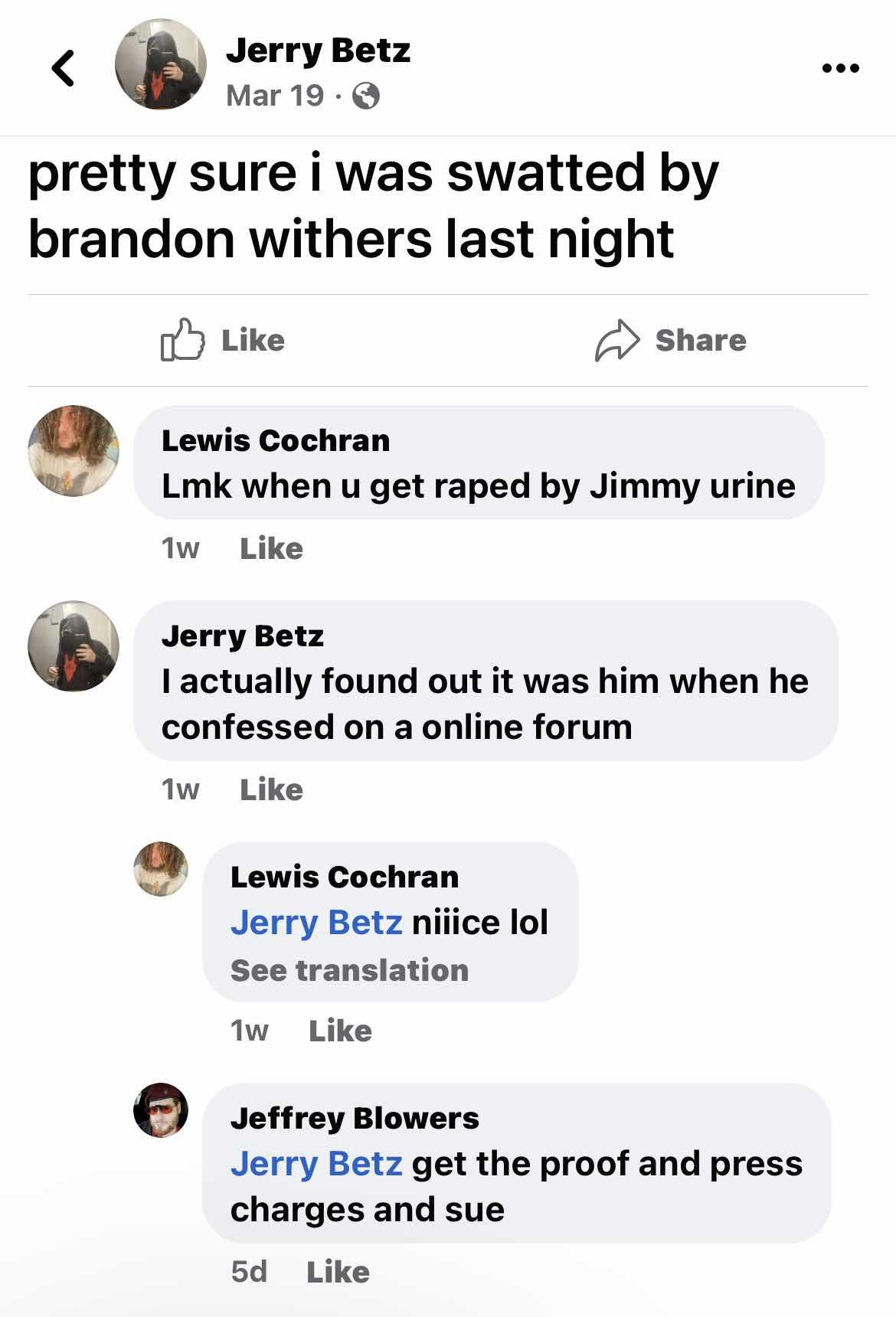Tap the Share arrow icon
This screenshot has width=896, height=1317.
(x=616, y=340)
